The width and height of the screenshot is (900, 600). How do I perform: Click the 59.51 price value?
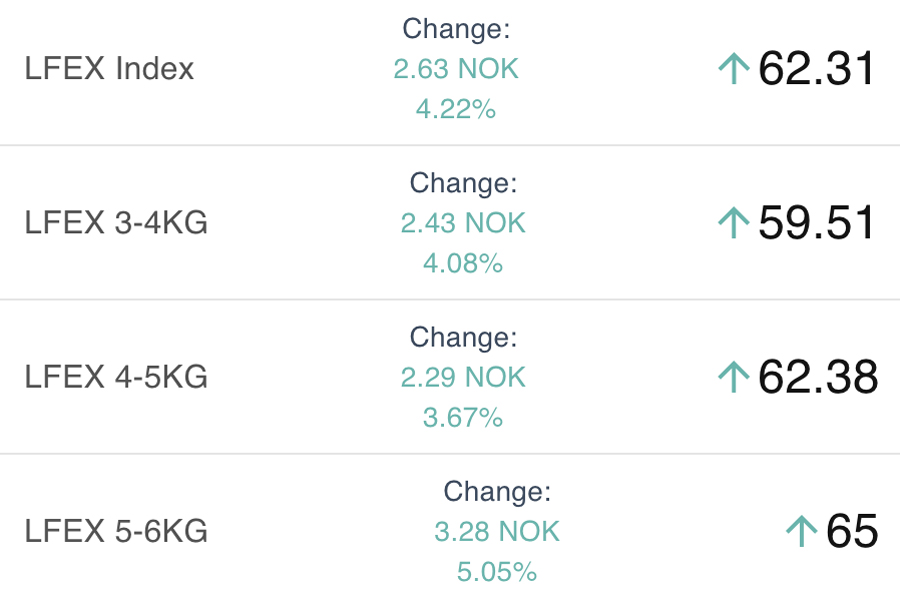[x=817, y=223]
